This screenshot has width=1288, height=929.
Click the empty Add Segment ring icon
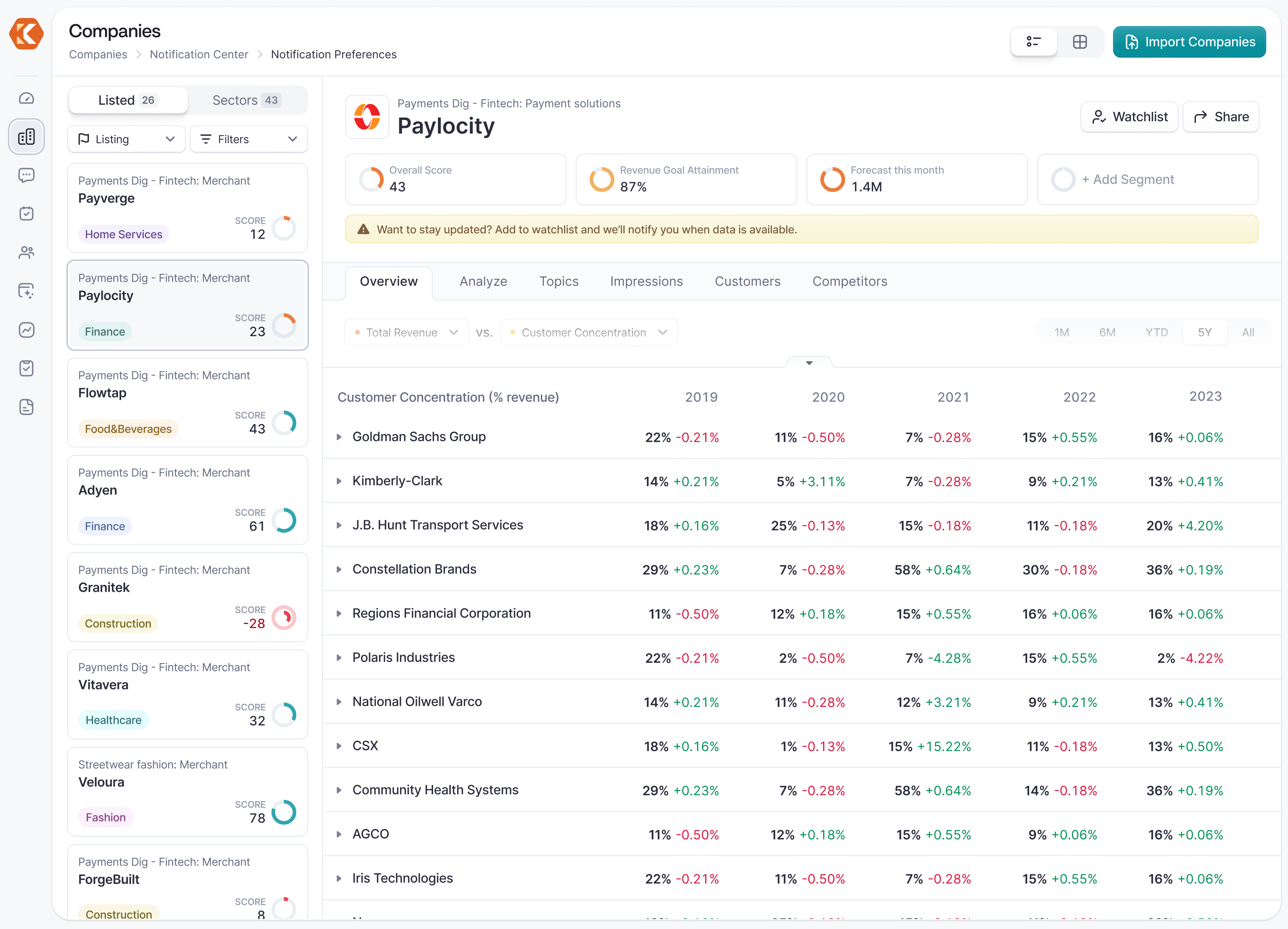coord(1063,179)
